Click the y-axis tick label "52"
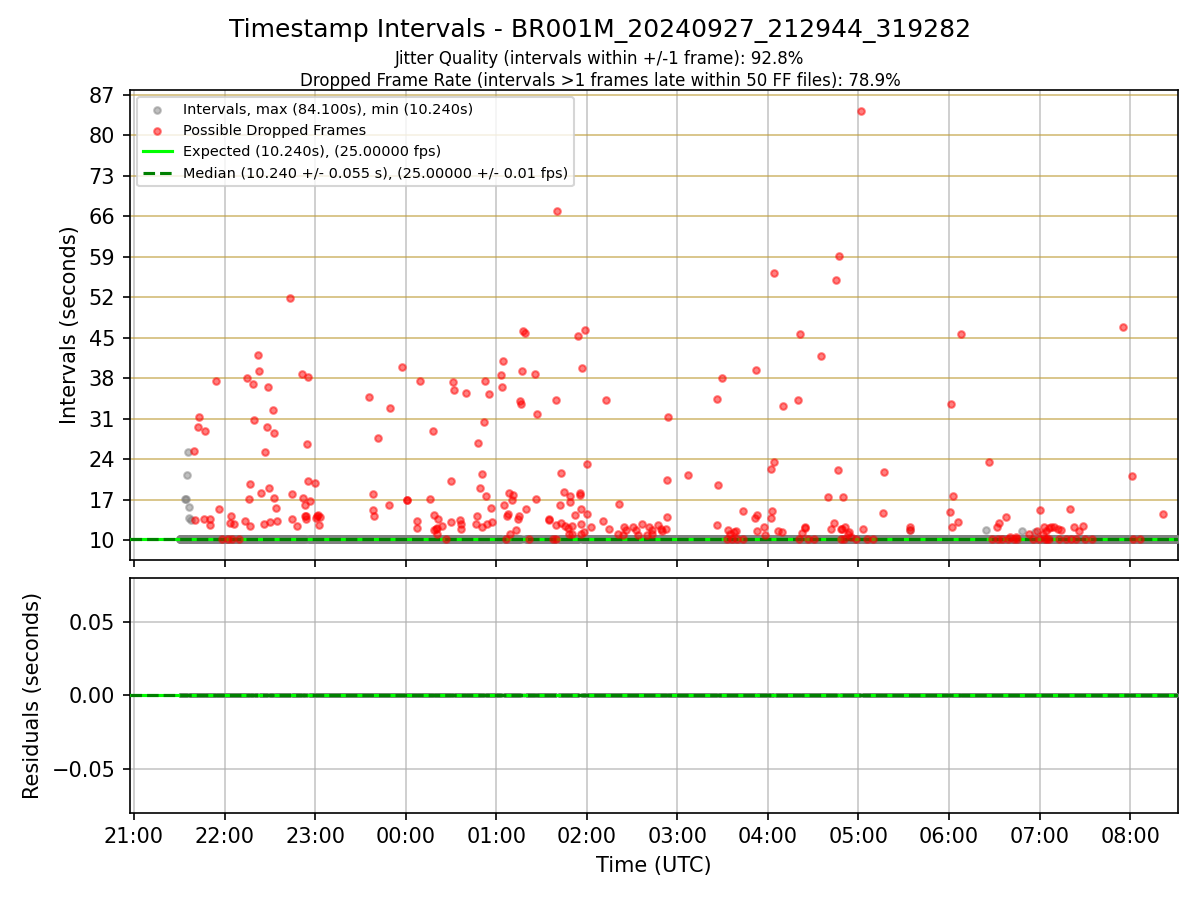The image size is (1200, 900). point(103,297)
